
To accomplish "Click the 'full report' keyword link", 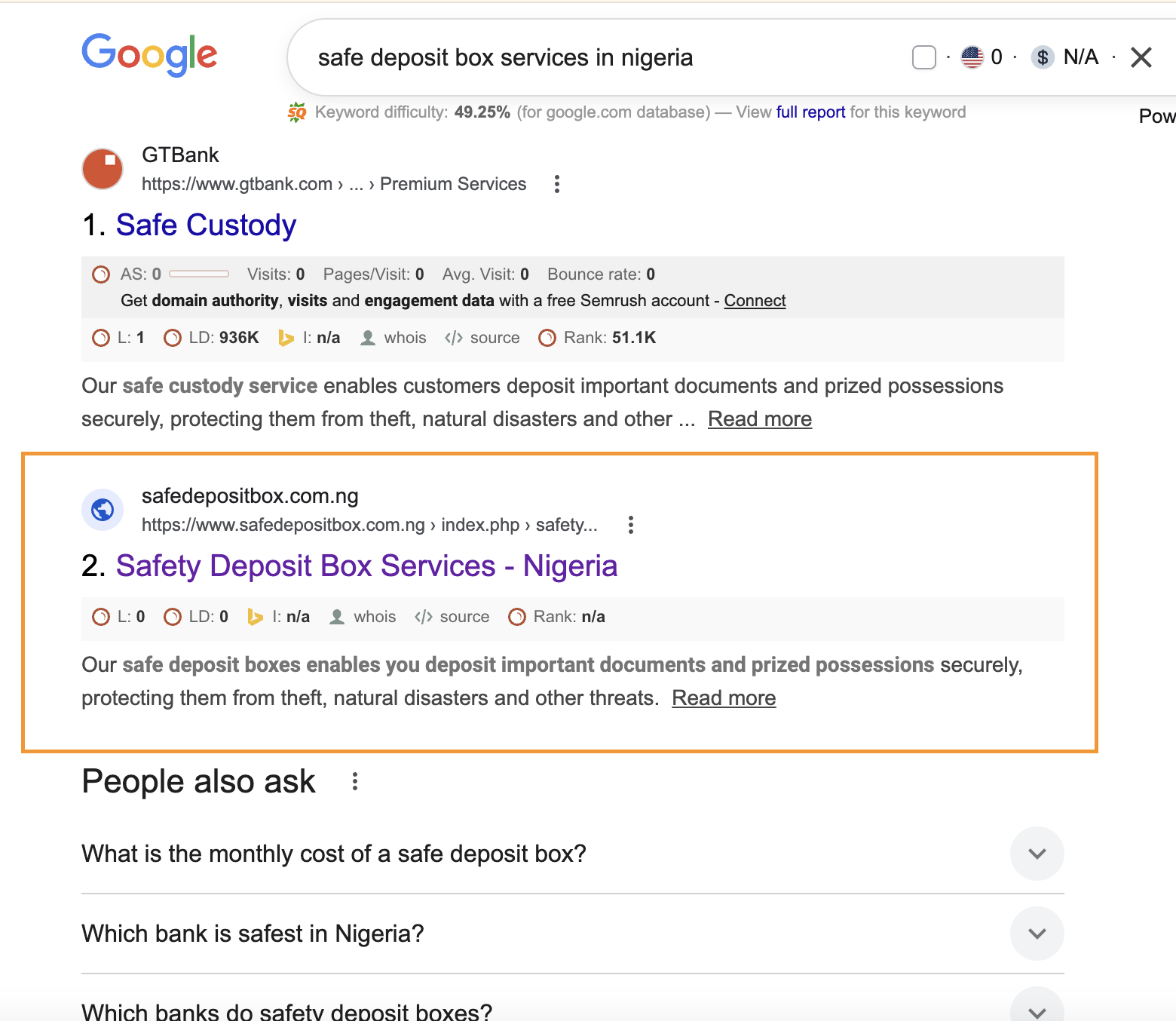I will pyautogui.click(x=810, y=112).
